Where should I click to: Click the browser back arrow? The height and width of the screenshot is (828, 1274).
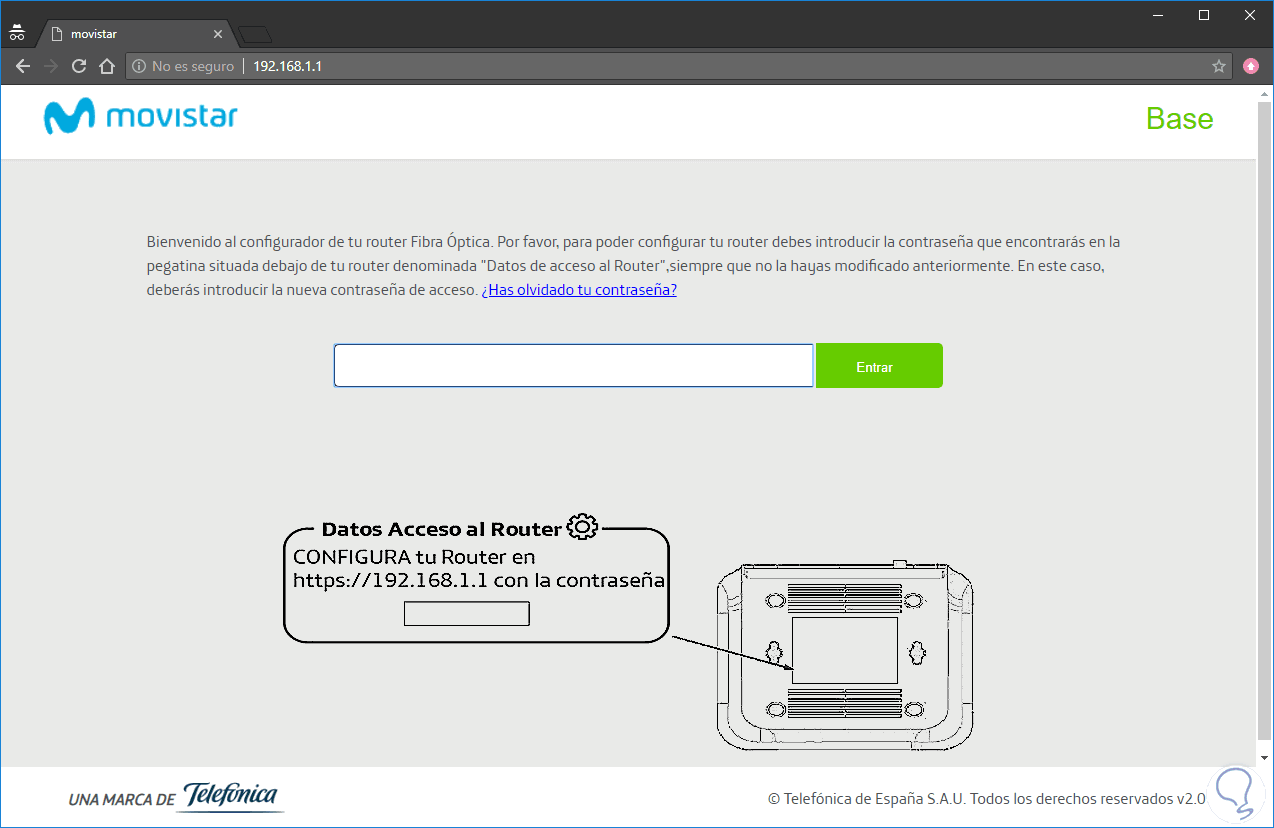23,67
